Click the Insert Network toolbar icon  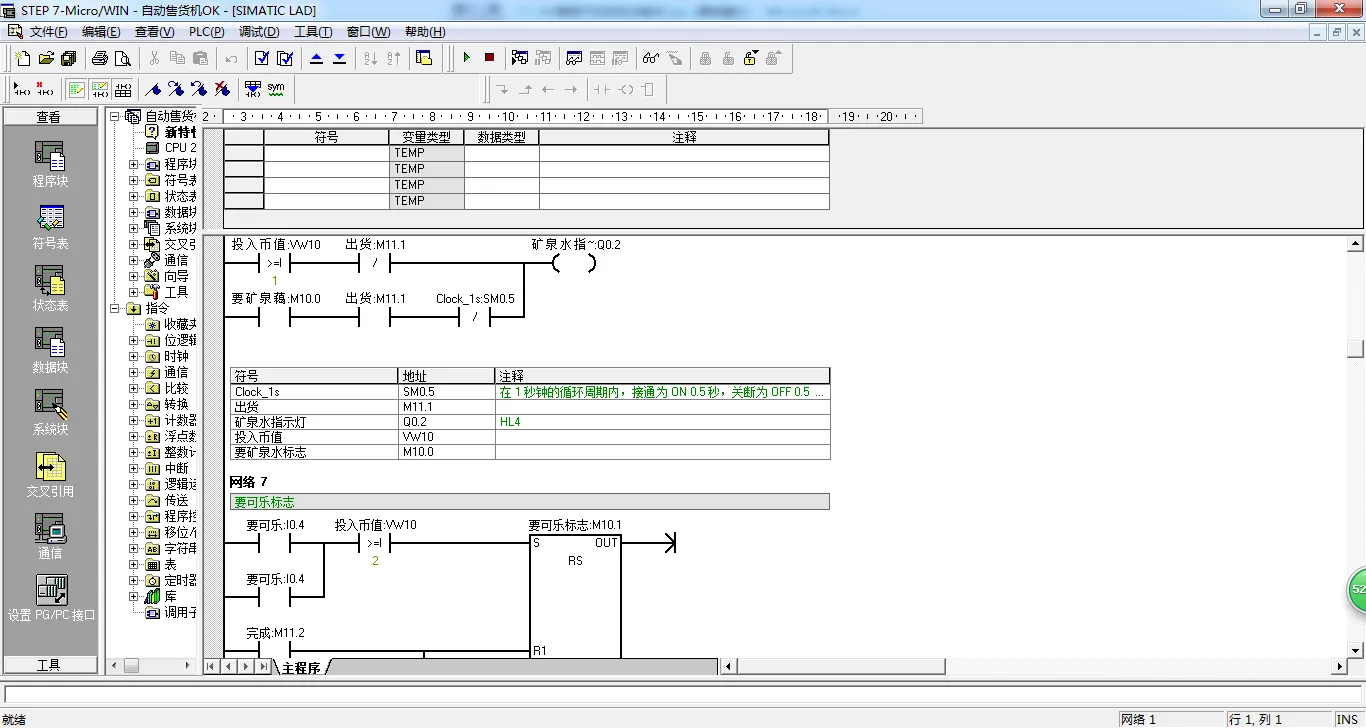(21, 89)
